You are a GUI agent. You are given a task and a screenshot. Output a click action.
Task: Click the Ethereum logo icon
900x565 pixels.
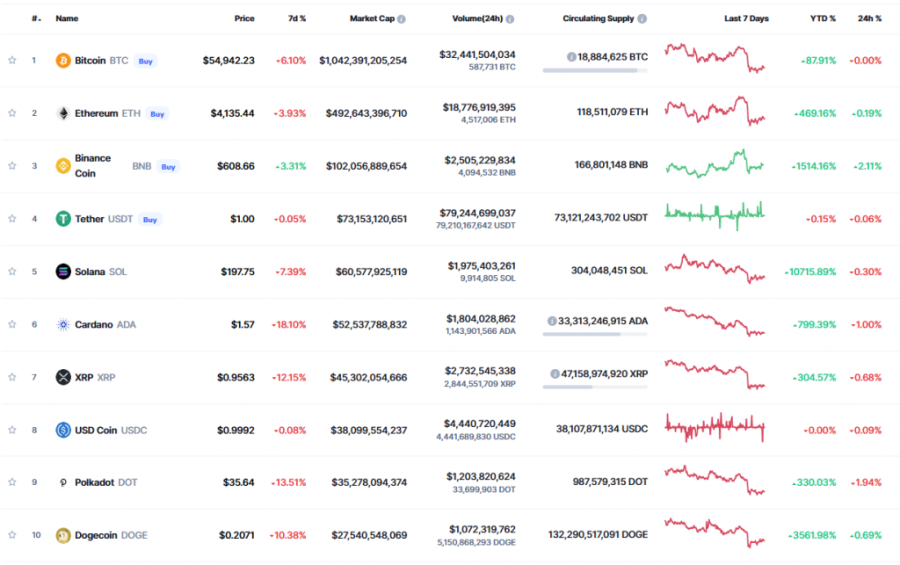point(63,113)
